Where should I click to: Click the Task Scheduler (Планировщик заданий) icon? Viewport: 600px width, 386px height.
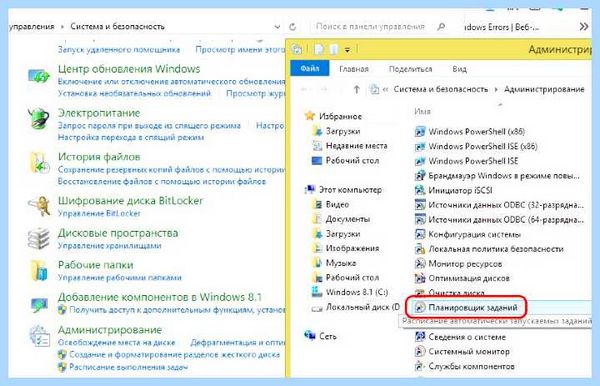[420, 308]
